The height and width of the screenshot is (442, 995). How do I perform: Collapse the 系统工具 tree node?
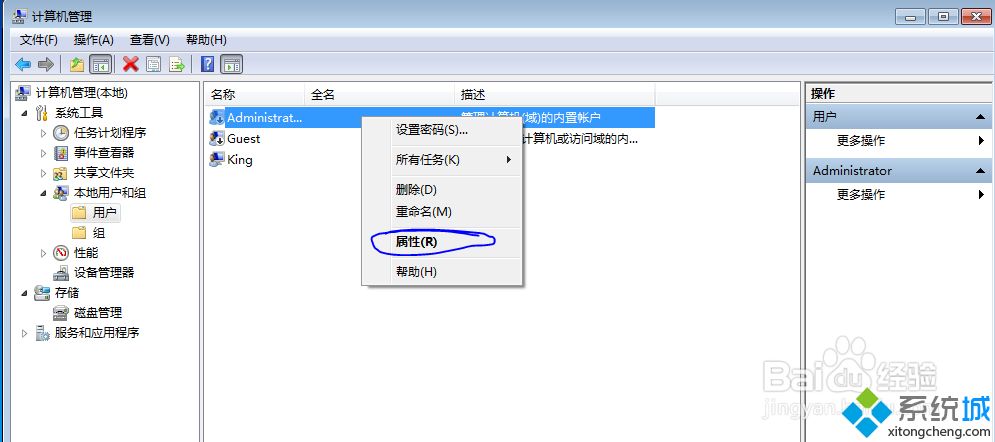coord(25,113)
